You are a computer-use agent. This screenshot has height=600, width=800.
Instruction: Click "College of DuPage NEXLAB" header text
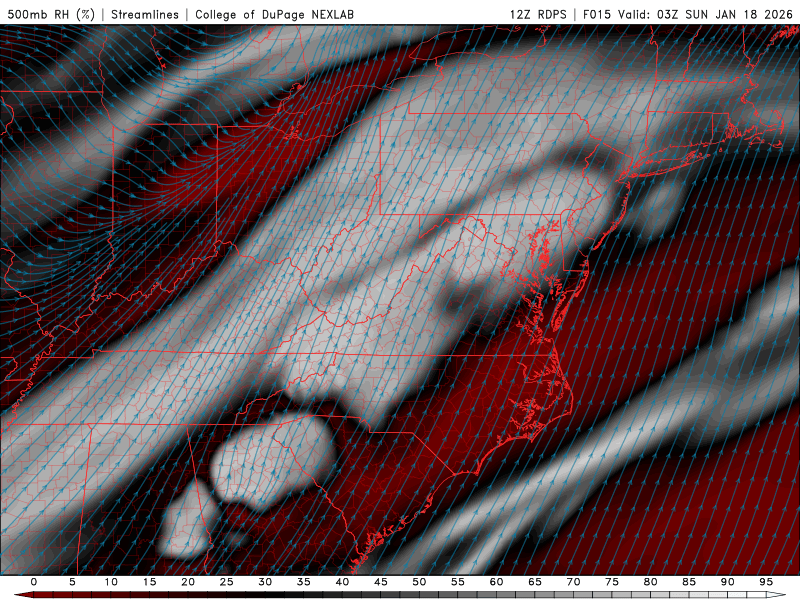coord(274,14)
